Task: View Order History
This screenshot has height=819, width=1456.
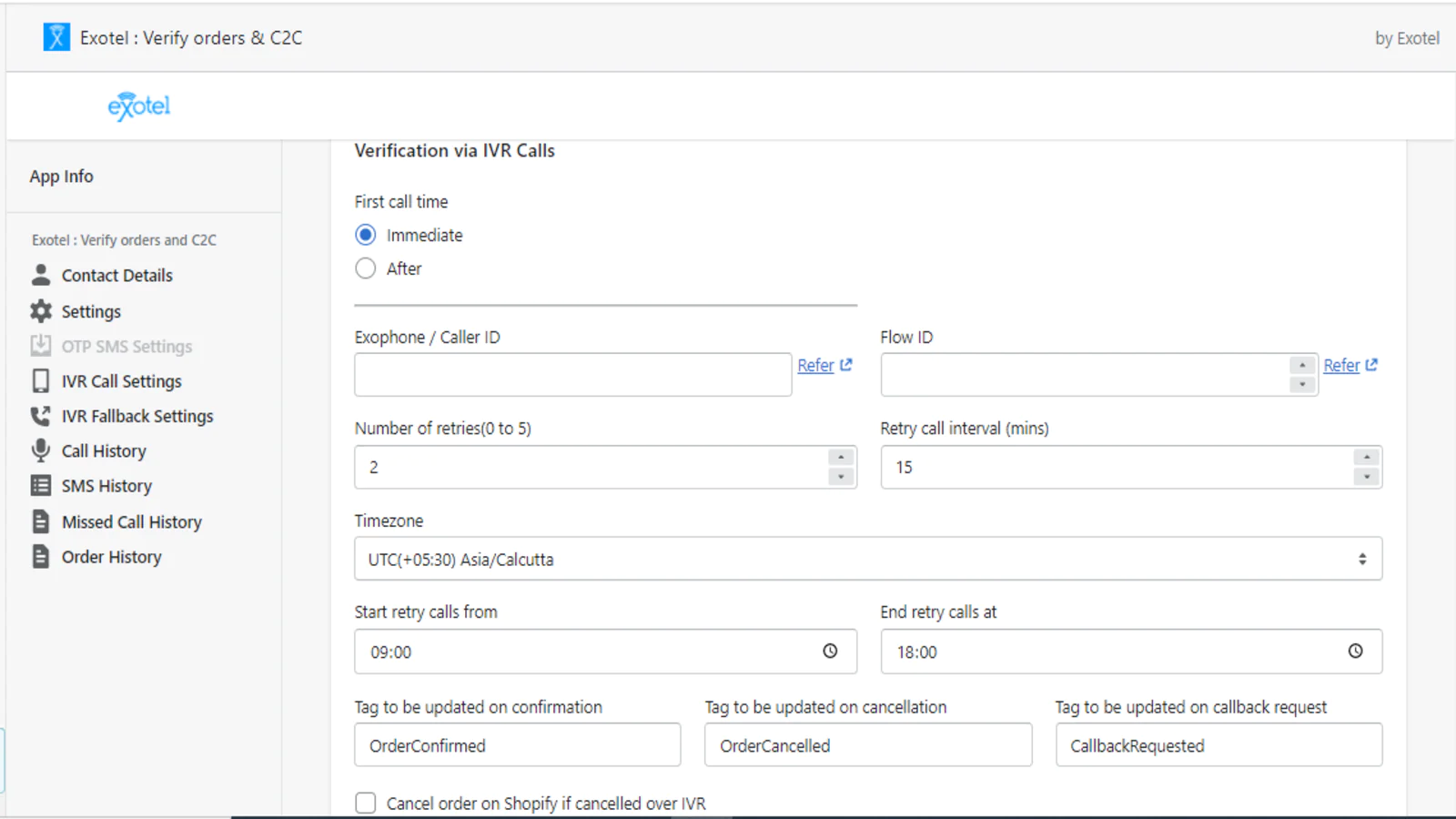Action: coord(112,556)
